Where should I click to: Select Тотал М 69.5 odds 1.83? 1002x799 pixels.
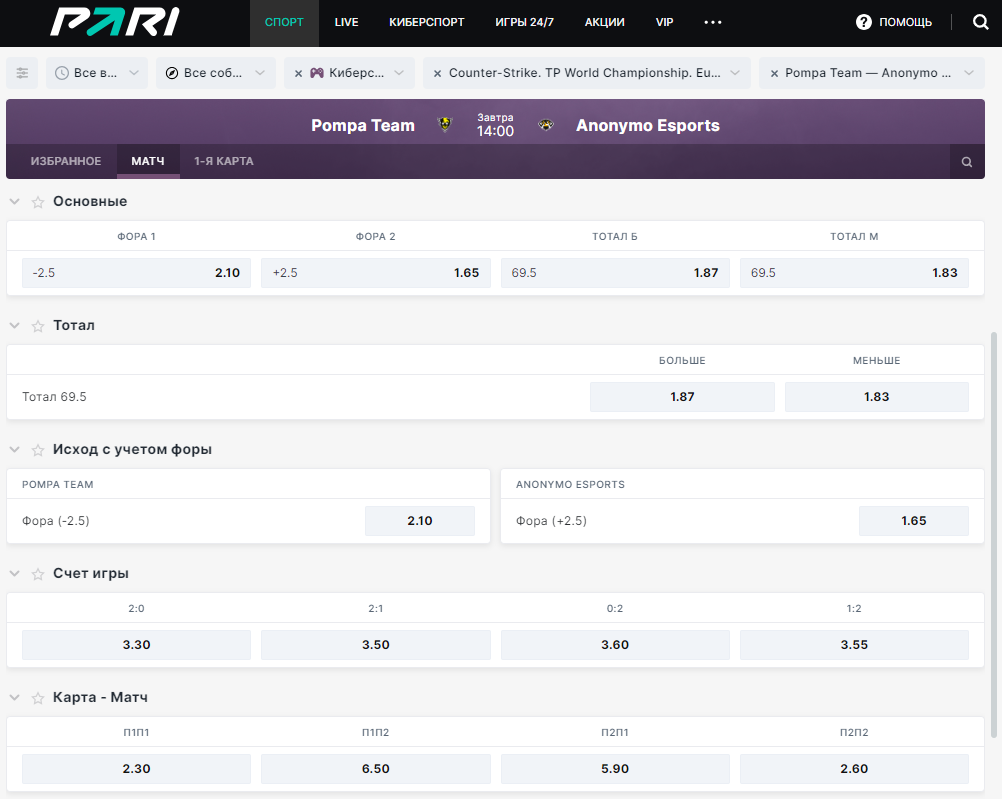coord(854,273)
